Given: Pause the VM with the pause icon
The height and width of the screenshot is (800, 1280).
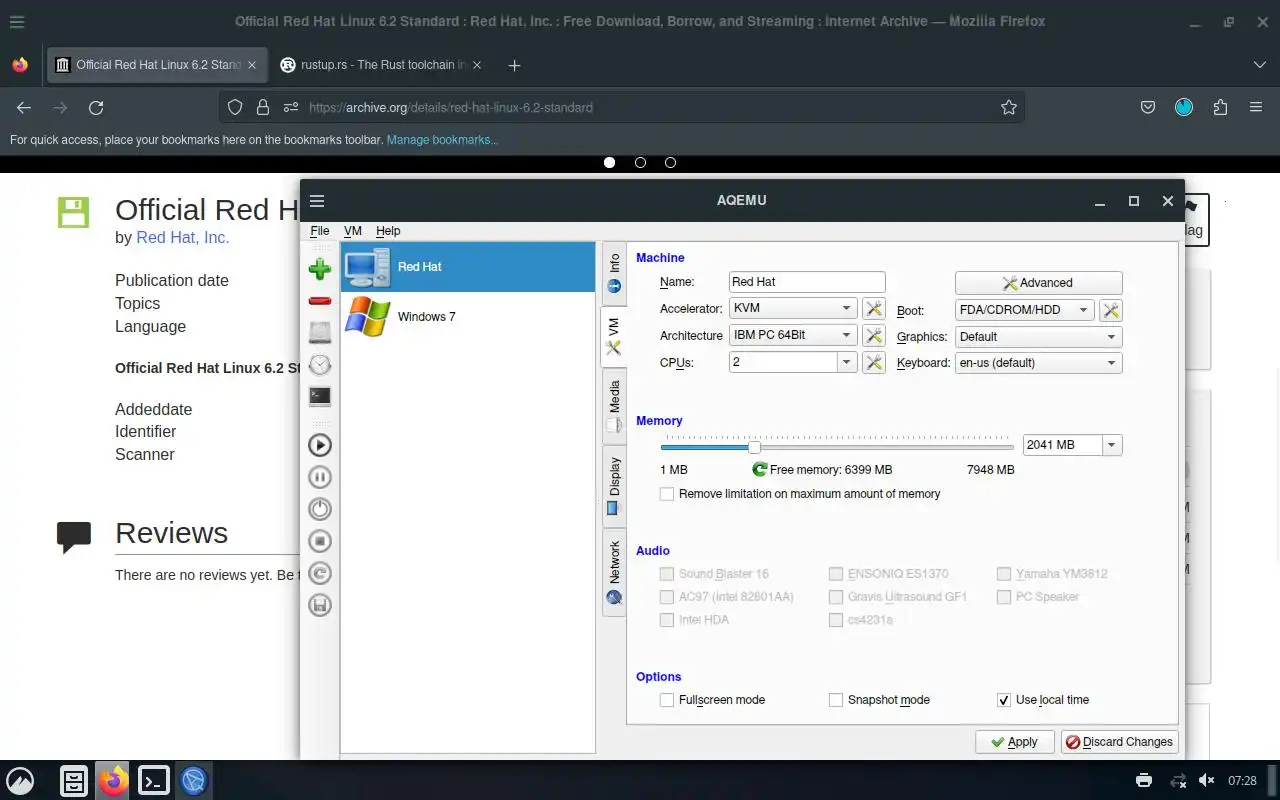Looking at the screenshot, I should [x=320, y=477].
